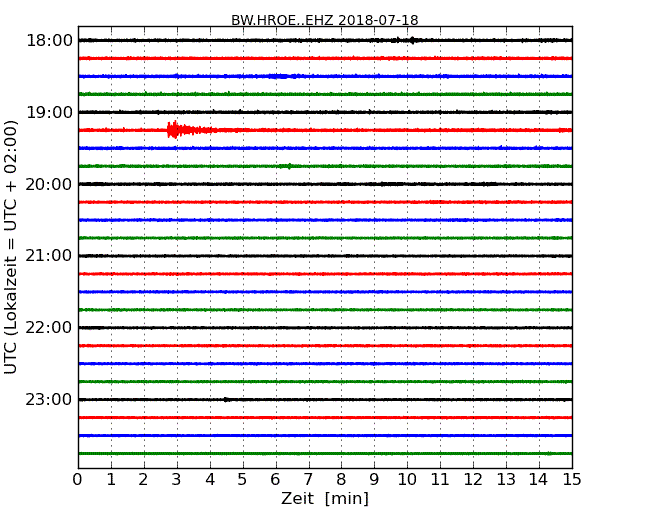
Task: Click x-axis tick label "9"
Action: click(x=374, y=479)
